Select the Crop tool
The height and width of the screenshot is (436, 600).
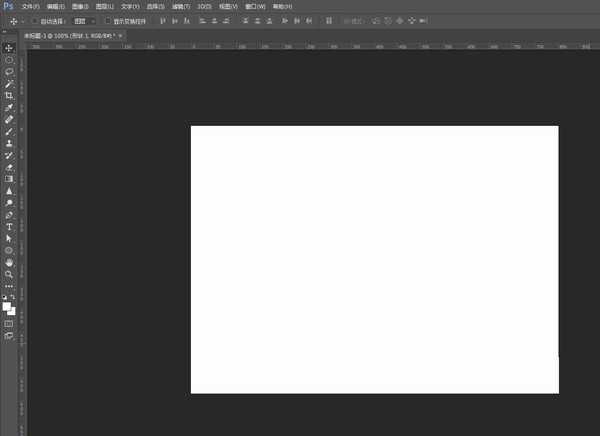pyautogui.click(x=9, y=96)
